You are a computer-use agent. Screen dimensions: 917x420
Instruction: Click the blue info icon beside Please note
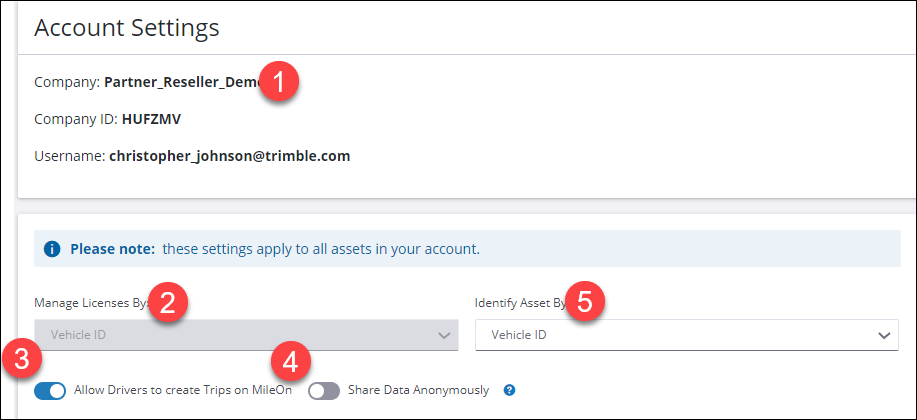pyautogui.click(x=52, y=248)
